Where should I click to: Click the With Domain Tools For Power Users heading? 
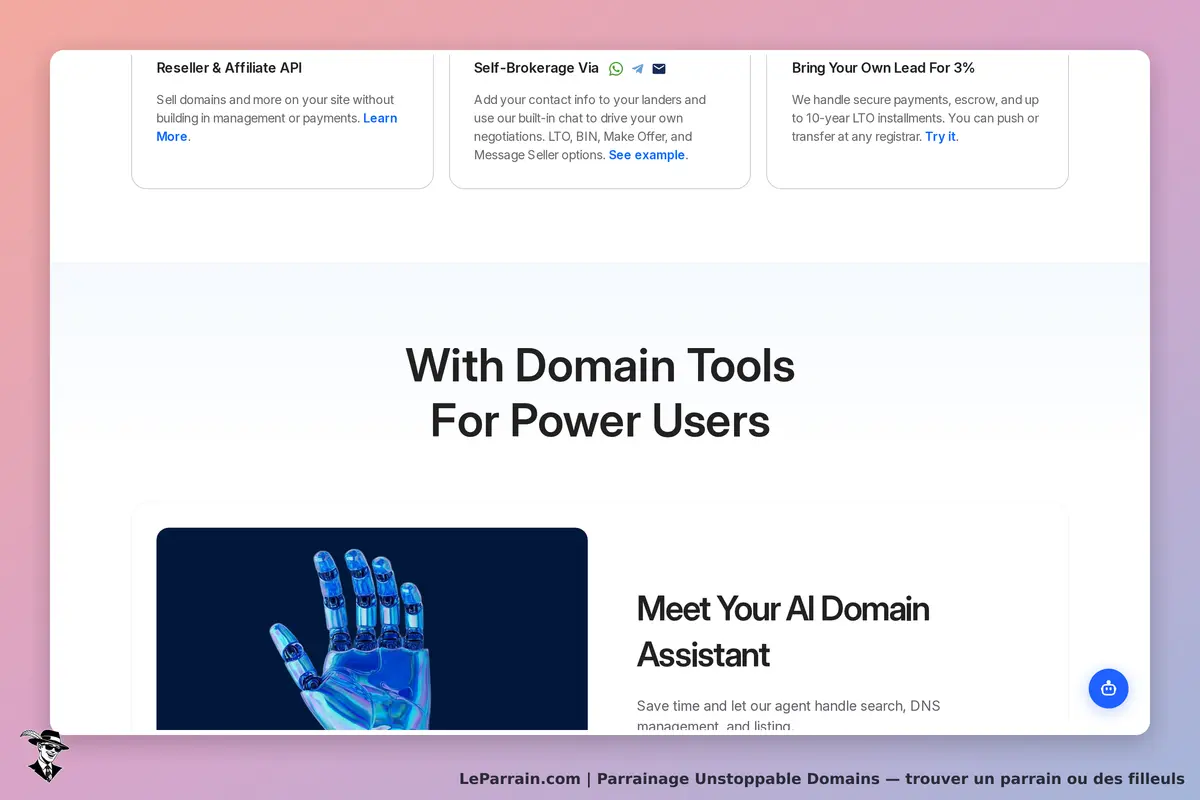click(600, 393)
